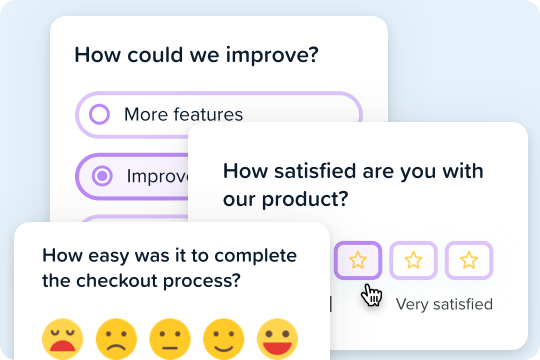Click the More features option label
The height and width of the screenshot is (360, 540).
pos(183,114)
